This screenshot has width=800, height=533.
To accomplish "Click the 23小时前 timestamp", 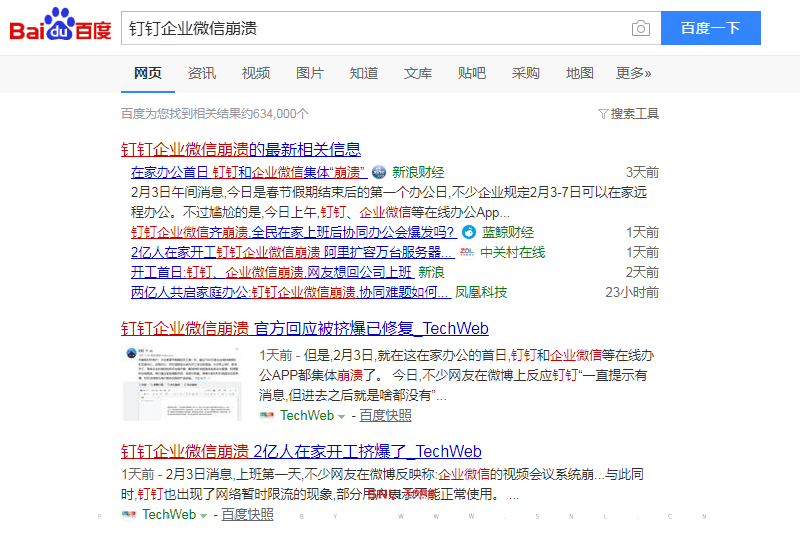I will (x=632, y=292).
